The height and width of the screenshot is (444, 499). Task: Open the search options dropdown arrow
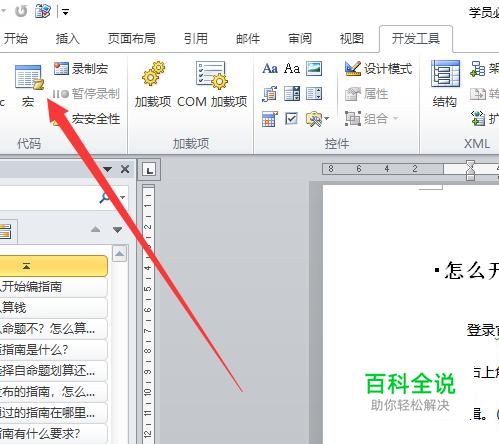[x=122, y=198]
